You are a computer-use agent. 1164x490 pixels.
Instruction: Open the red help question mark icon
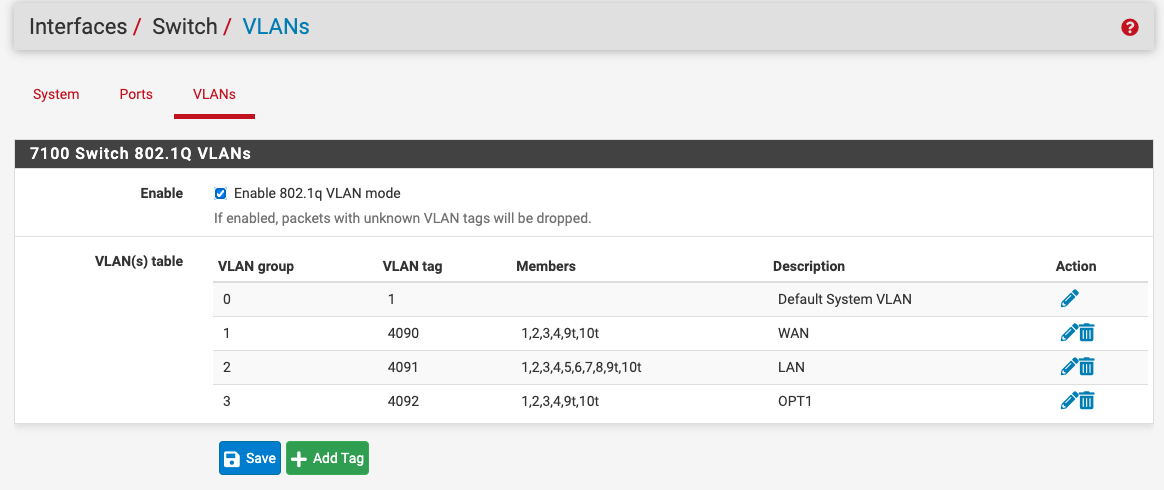1129,27
